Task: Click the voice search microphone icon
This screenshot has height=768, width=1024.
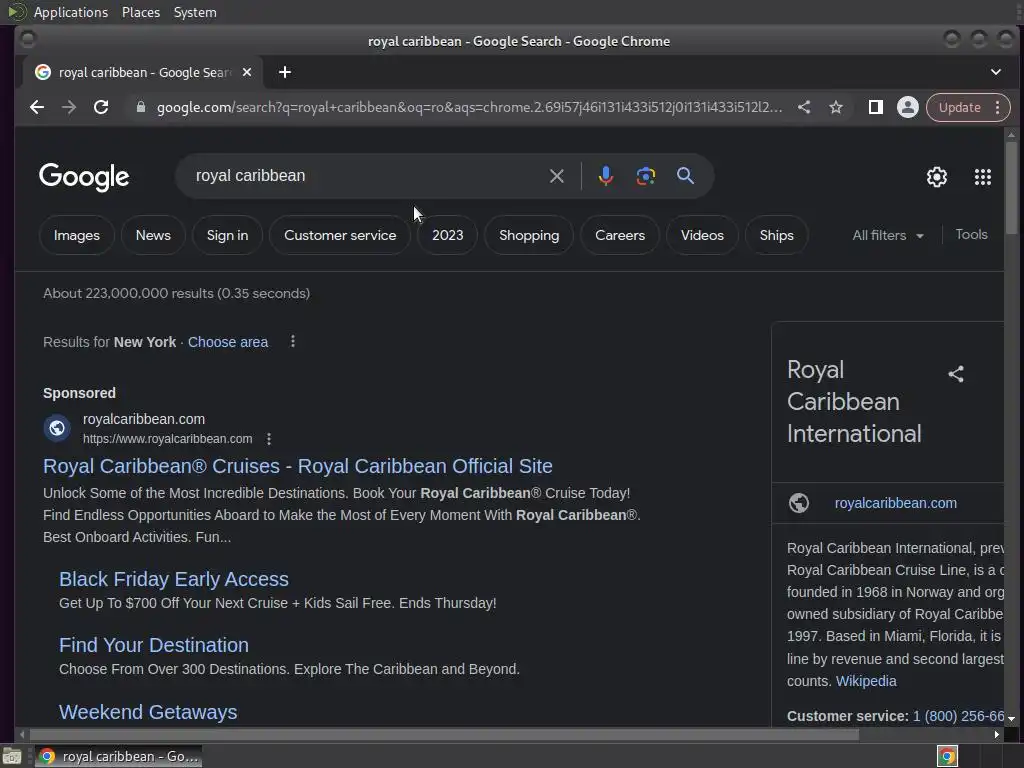Action: 605,176
